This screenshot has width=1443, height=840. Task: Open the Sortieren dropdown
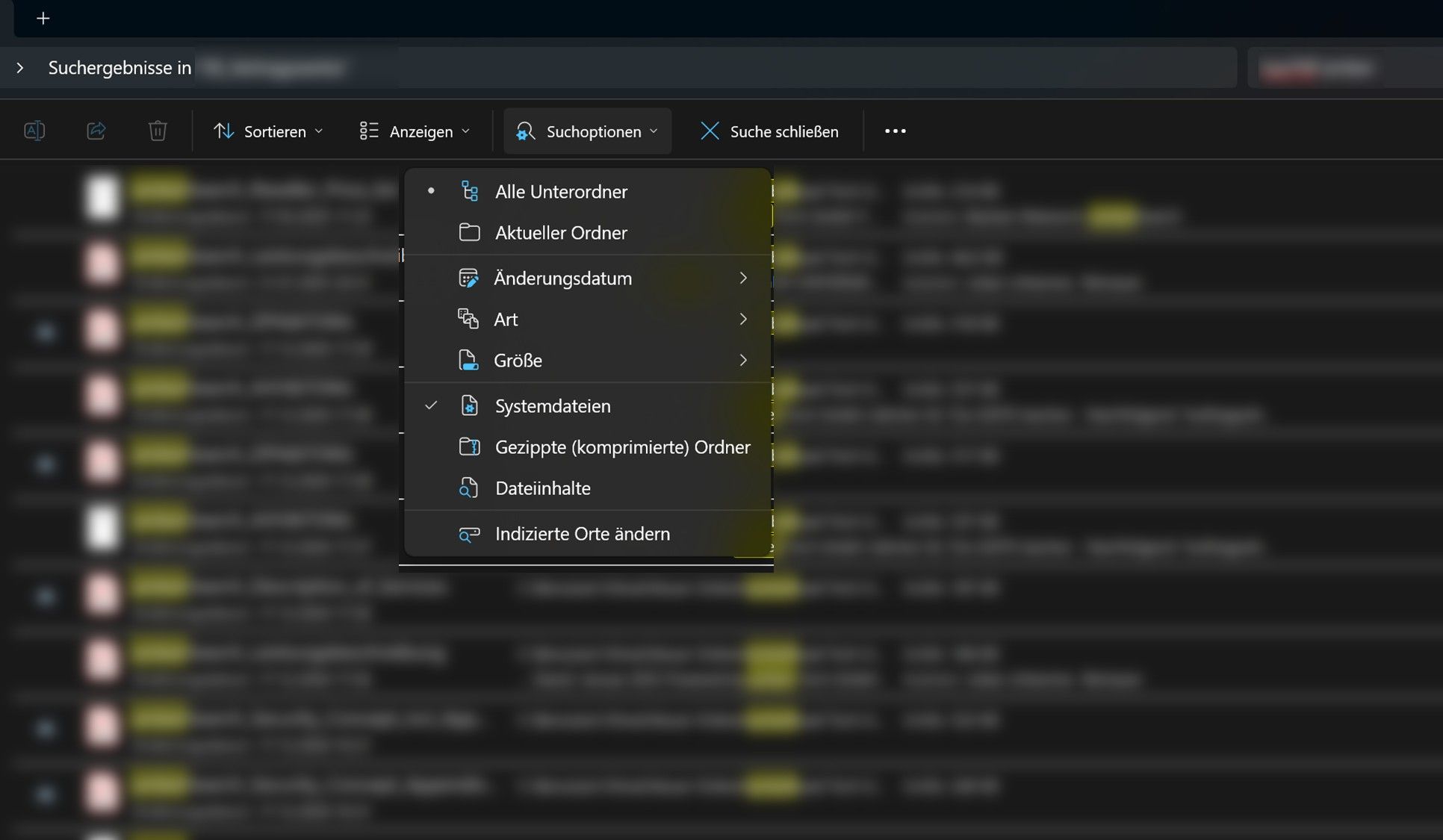pyautogui.click(x=268, y=131)
